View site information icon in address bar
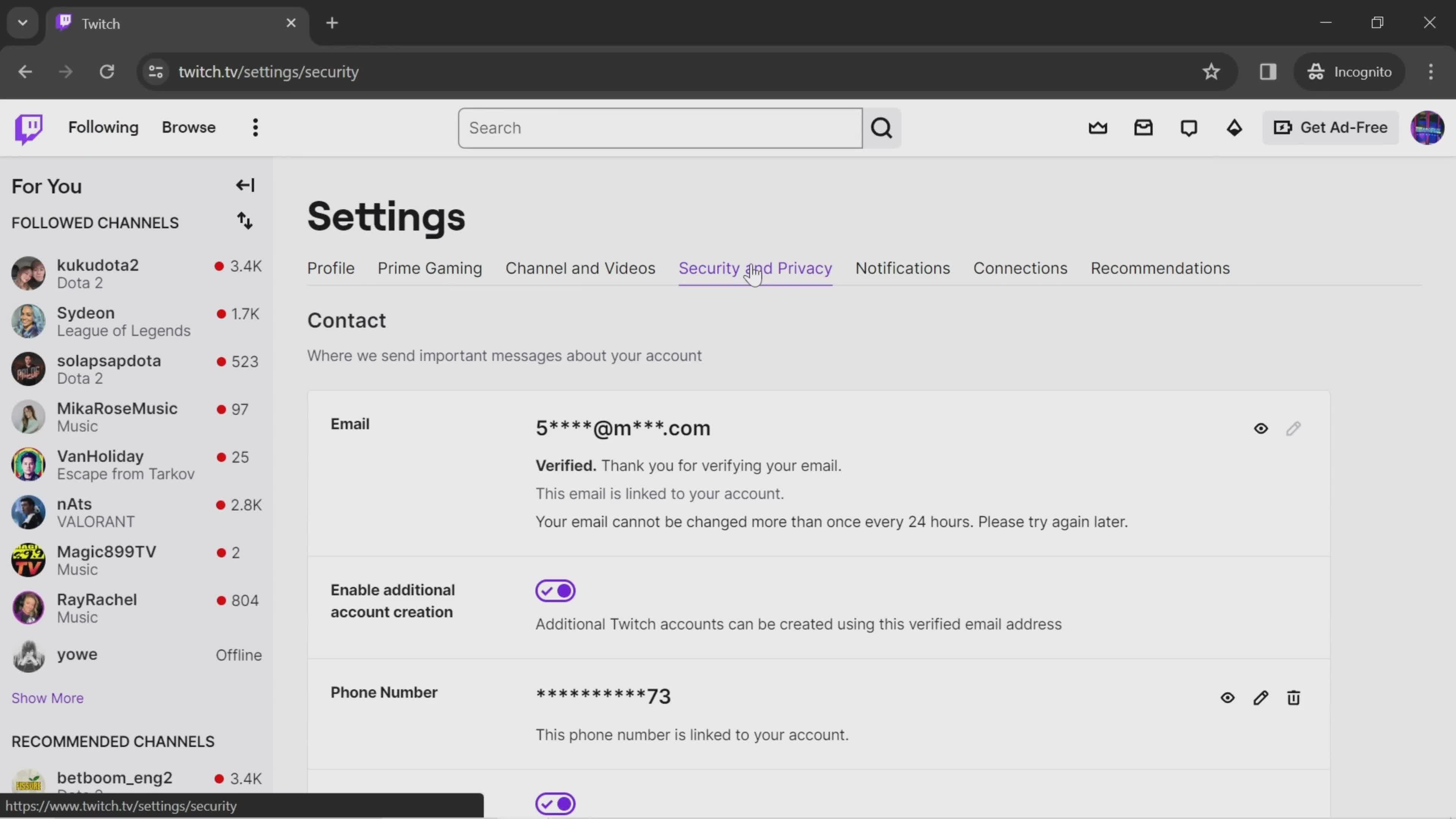 point(155,72)
